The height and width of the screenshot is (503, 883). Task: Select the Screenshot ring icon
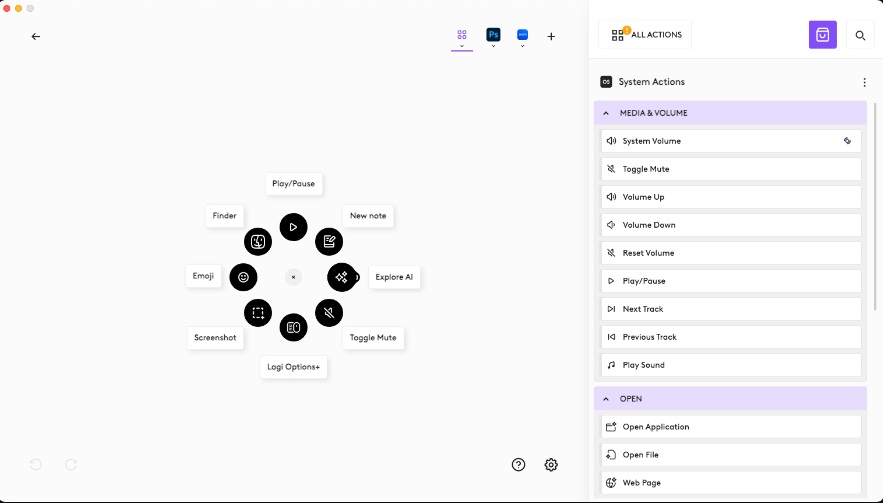(x=258, y=312)
